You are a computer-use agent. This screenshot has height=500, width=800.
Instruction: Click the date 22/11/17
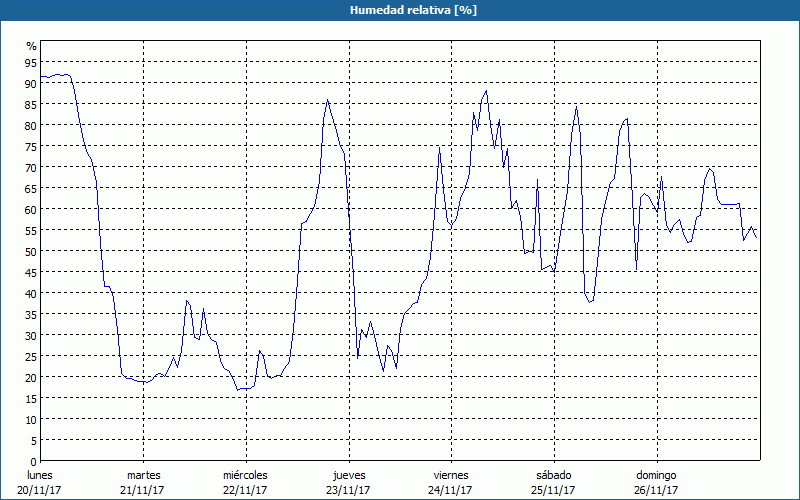point(245,490)
